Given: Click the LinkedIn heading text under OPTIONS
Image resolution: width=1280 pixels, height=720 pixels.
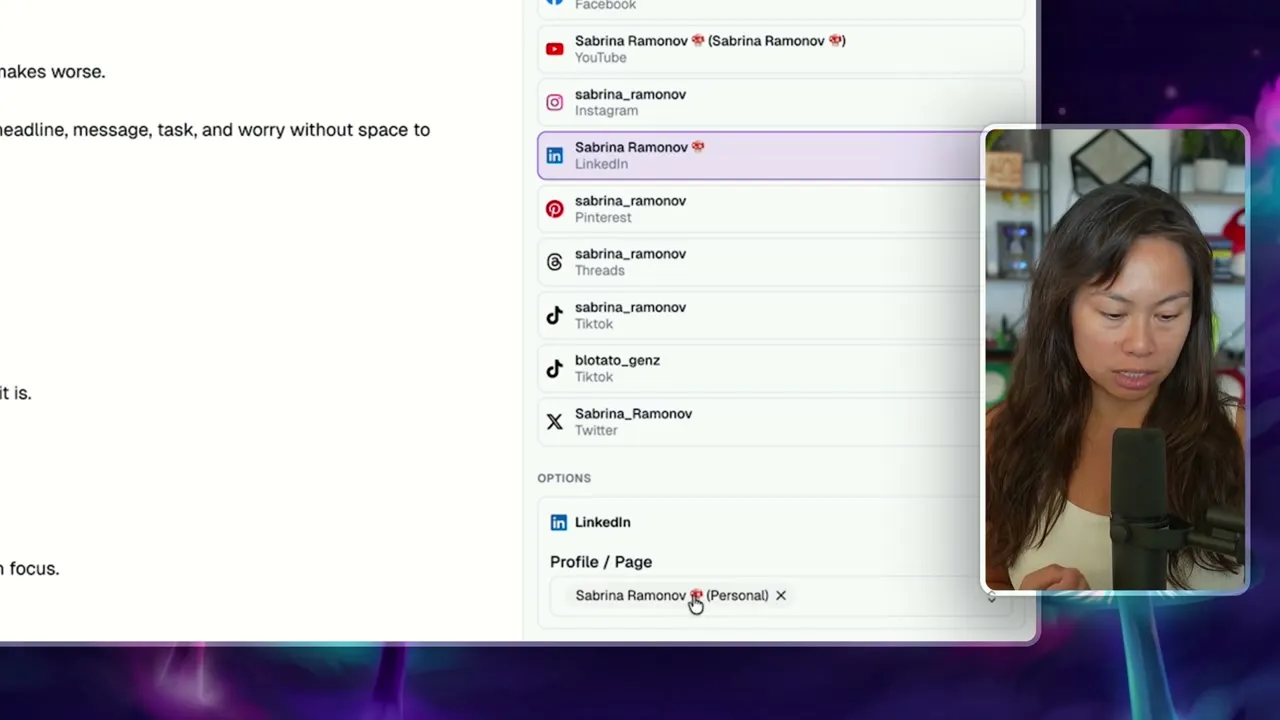Looking at the screenshot, I should click(602, 522).
